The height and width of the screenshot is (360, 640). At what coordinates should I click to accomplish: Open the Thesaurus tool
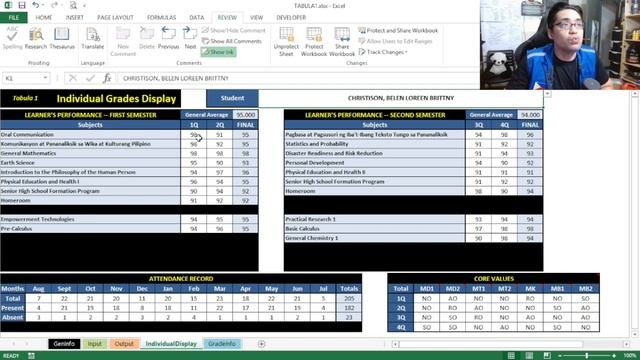tap(62, 39)
